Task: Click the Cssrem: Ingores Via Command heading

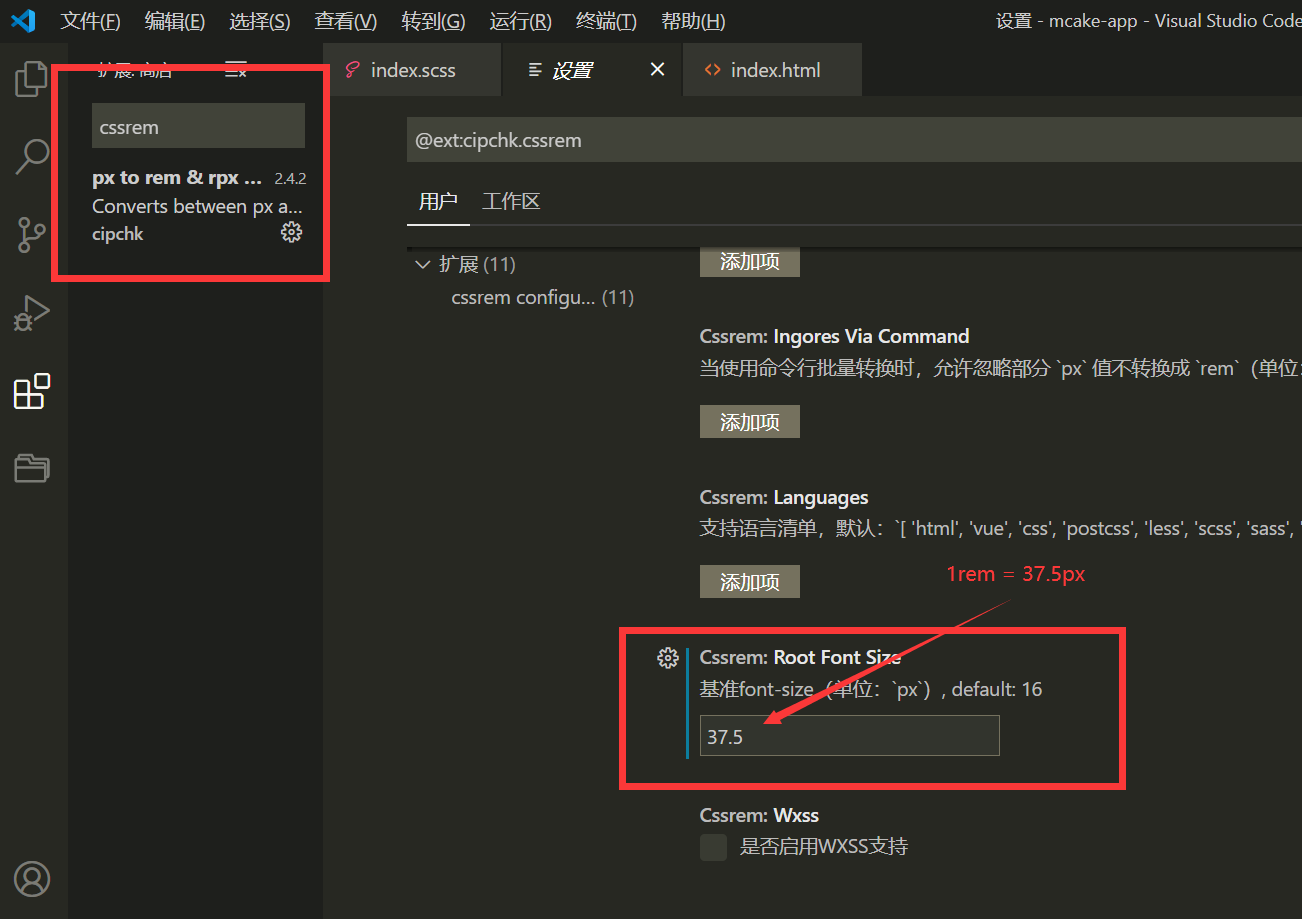Action: click(834, 336)
